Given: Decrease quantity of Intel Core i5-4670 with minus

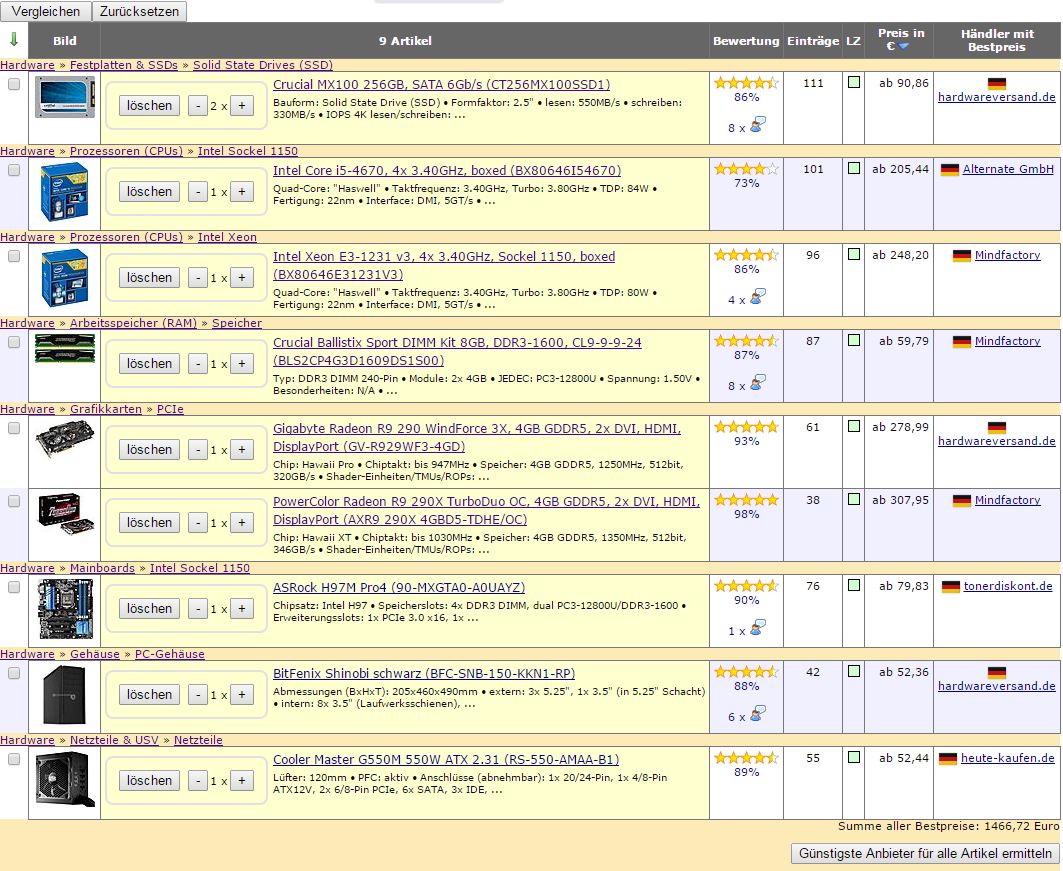Looking at the screenshot, I should (199, 192).
